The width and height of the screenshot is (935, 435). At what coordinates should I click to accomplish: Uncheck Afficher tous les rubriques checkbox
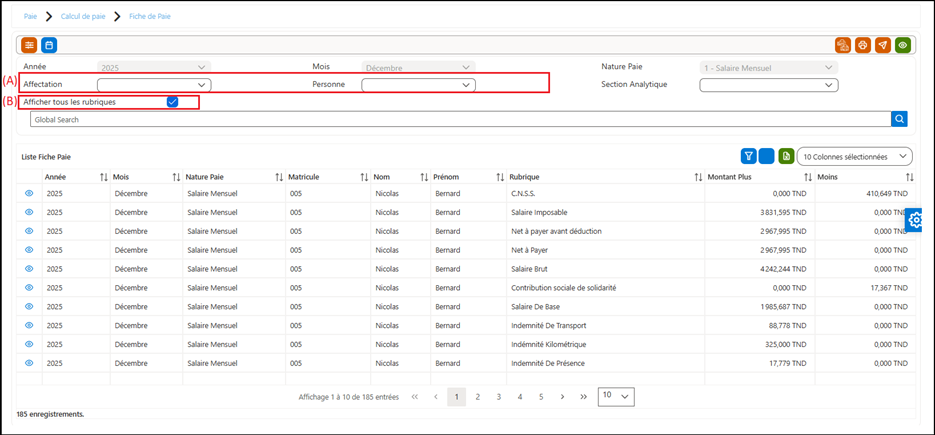click(x=173, y=102)
